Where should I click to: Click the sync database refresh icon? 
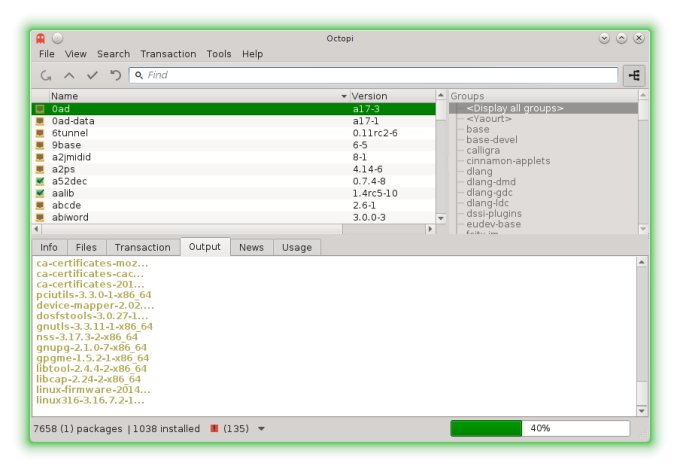(x=46, y=75)
